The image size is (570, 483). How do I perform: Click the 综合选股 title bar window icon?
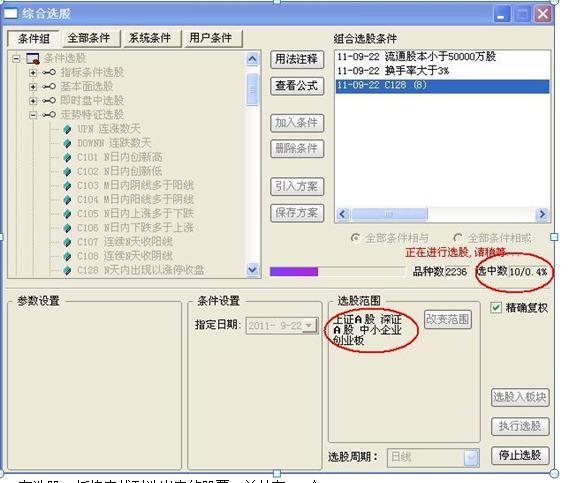[x=10, y=14]
